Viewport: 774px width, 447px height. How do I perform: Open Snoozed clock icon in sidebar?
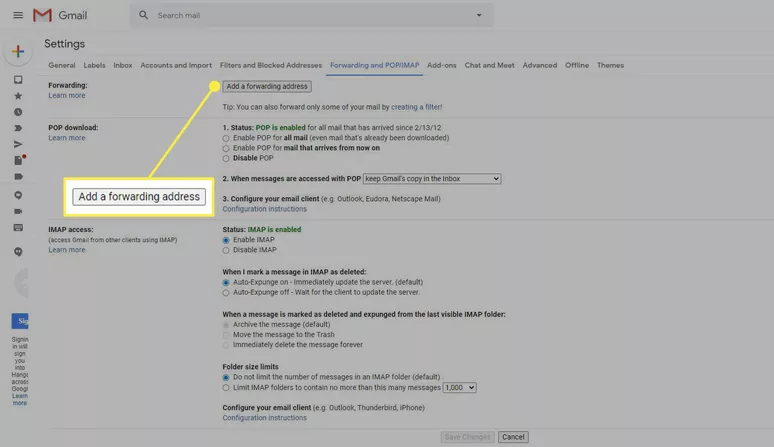click(x=18, y=112)
